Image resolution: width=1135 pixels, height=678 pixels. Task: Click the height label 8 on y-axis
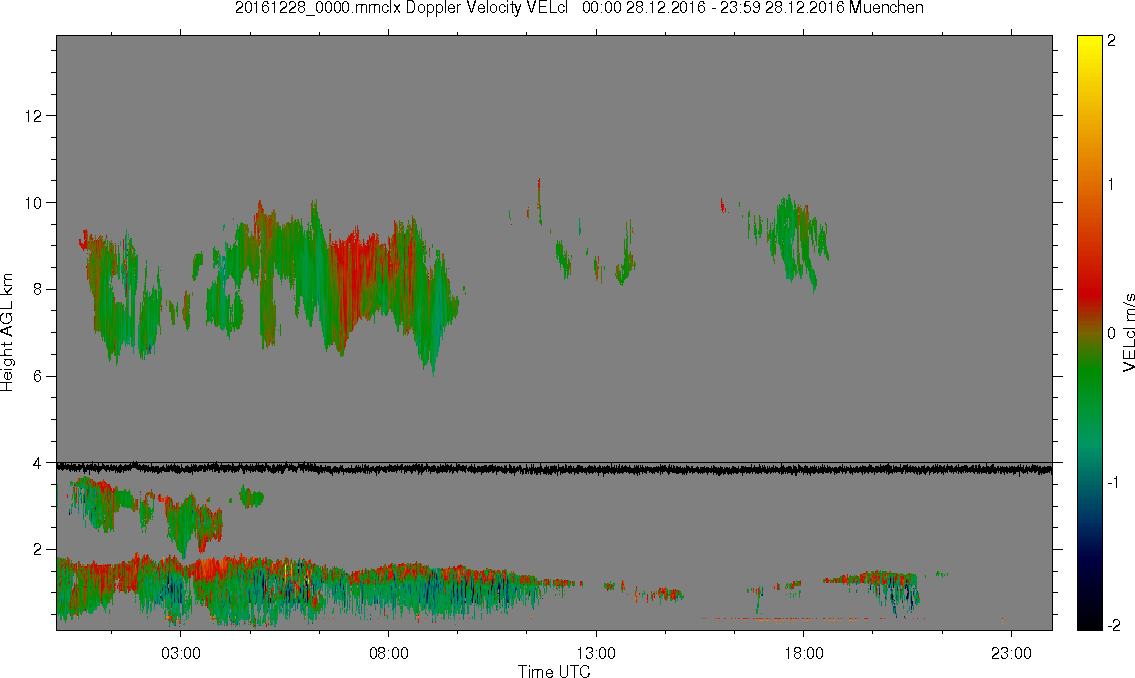click(x=38, y=289)
